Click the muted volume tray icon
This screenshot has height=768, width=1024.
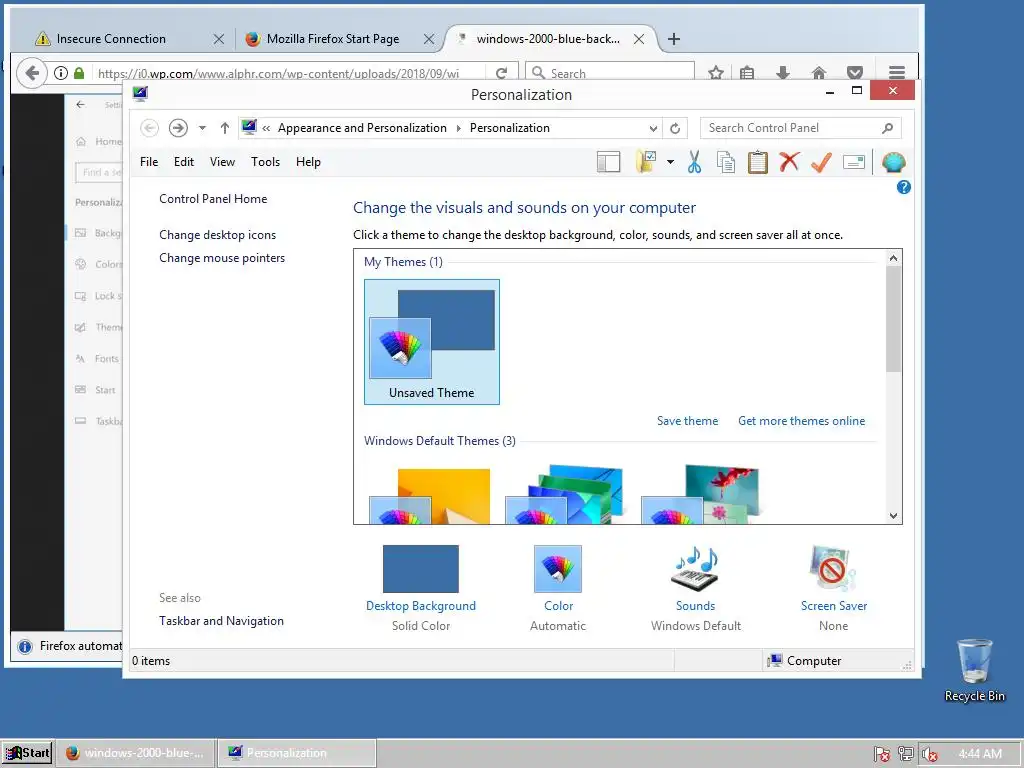(x=930, y=754)
